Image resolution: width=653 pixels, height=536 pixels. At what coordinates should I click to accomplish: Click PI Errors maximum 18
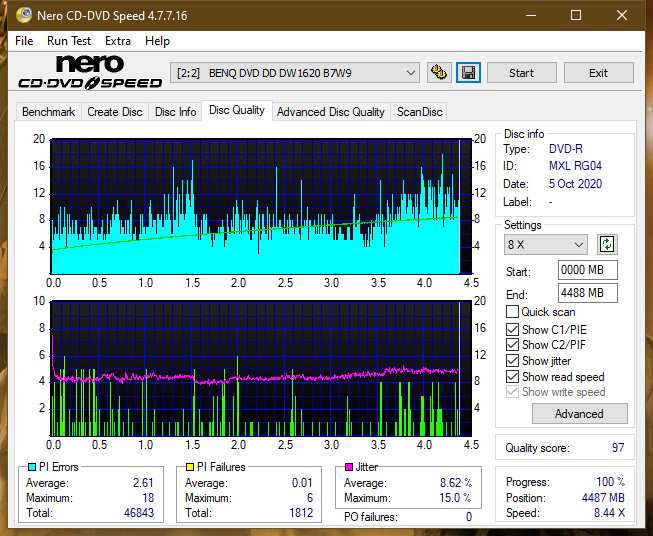coord(148,498)
